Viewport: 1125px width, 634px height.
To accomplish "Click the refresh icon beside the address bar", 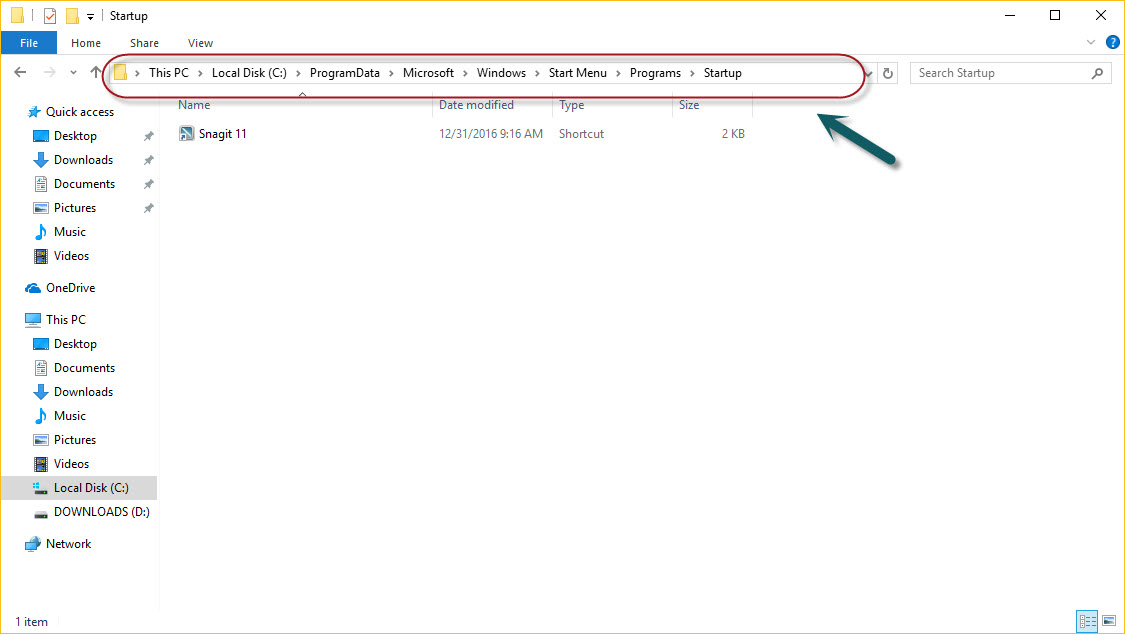I will coord(888,72).
